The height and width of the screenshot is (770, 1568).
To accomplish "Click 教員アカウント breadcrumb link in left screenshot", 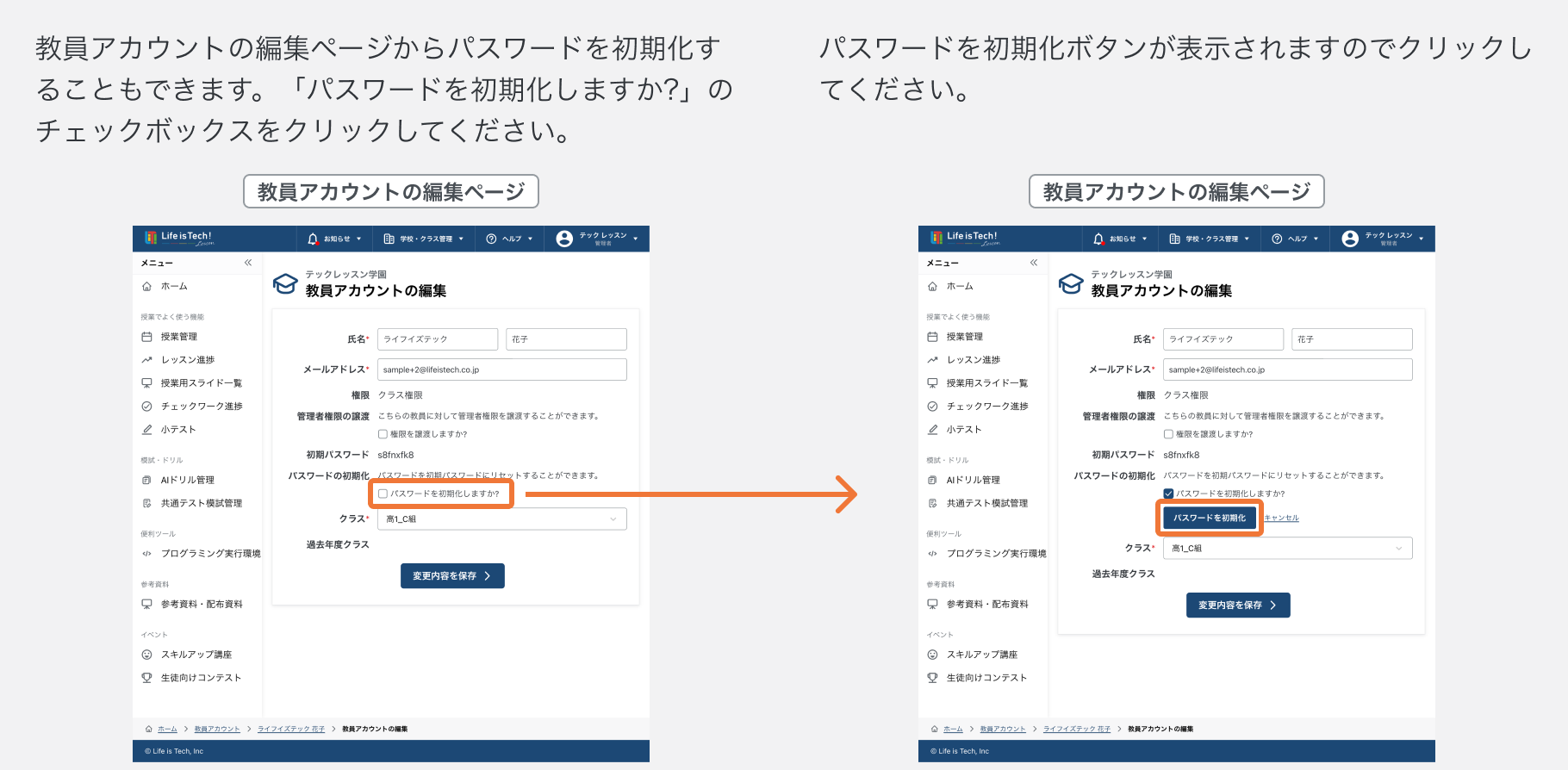I will tap(217, 729).
